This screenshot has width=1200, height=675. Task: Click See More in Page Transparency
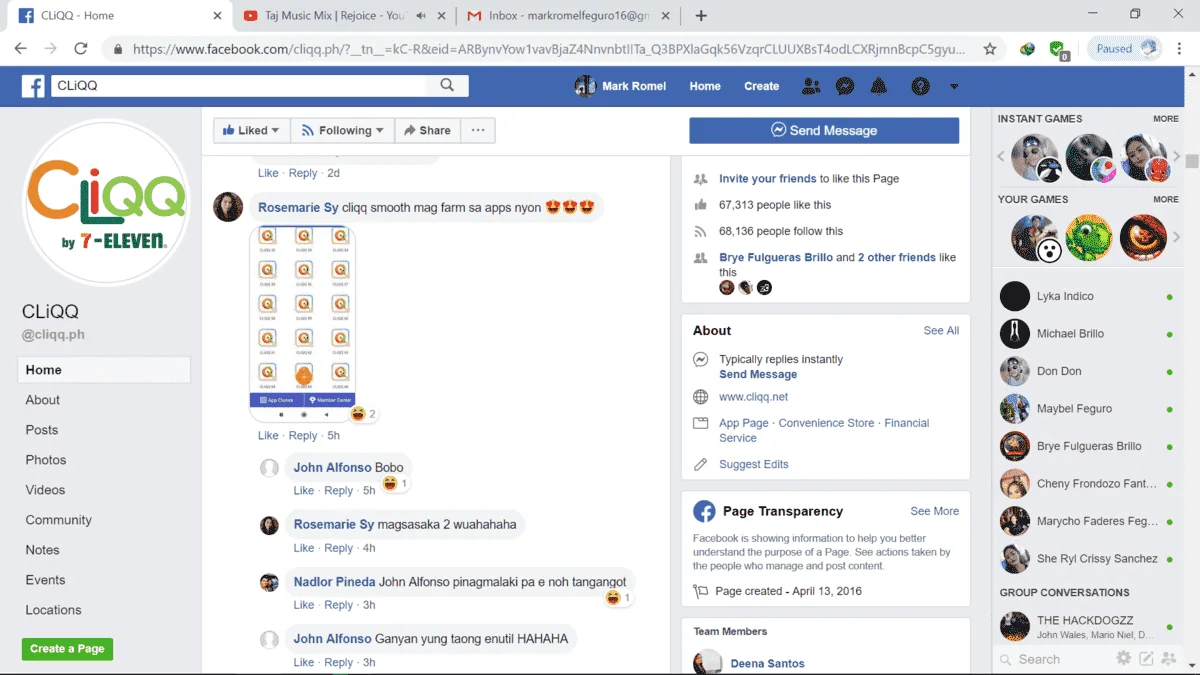tap(934, 511)
